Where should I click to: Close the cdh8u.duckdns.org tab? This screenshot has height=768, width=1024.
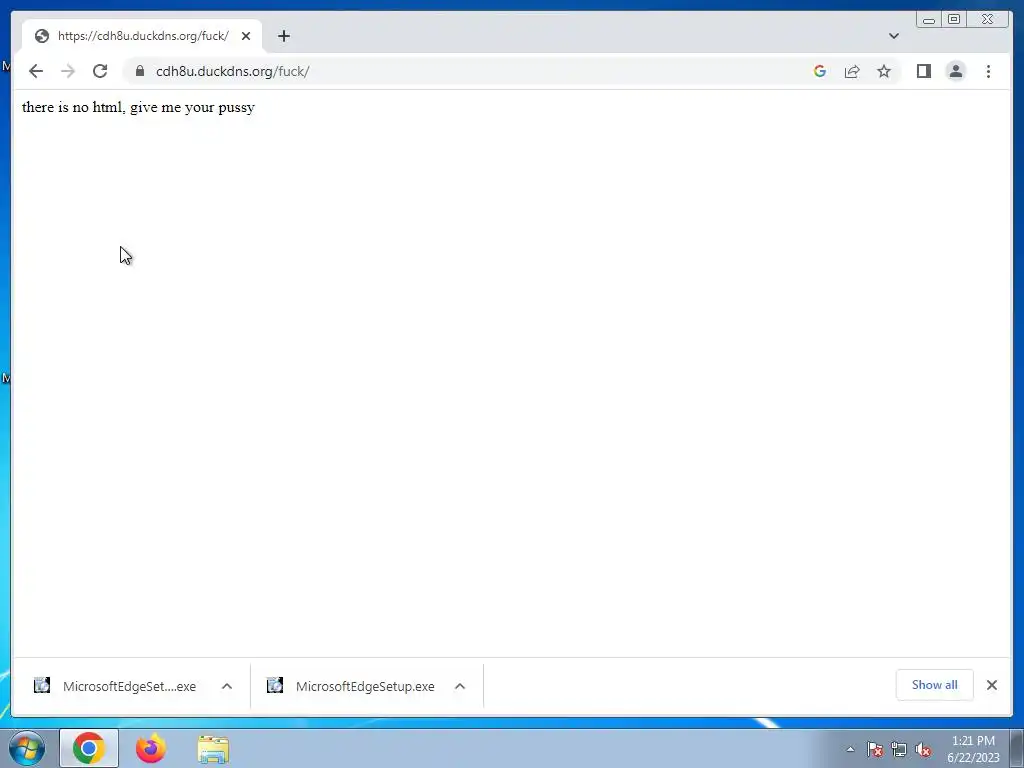(x=246, y=36)
